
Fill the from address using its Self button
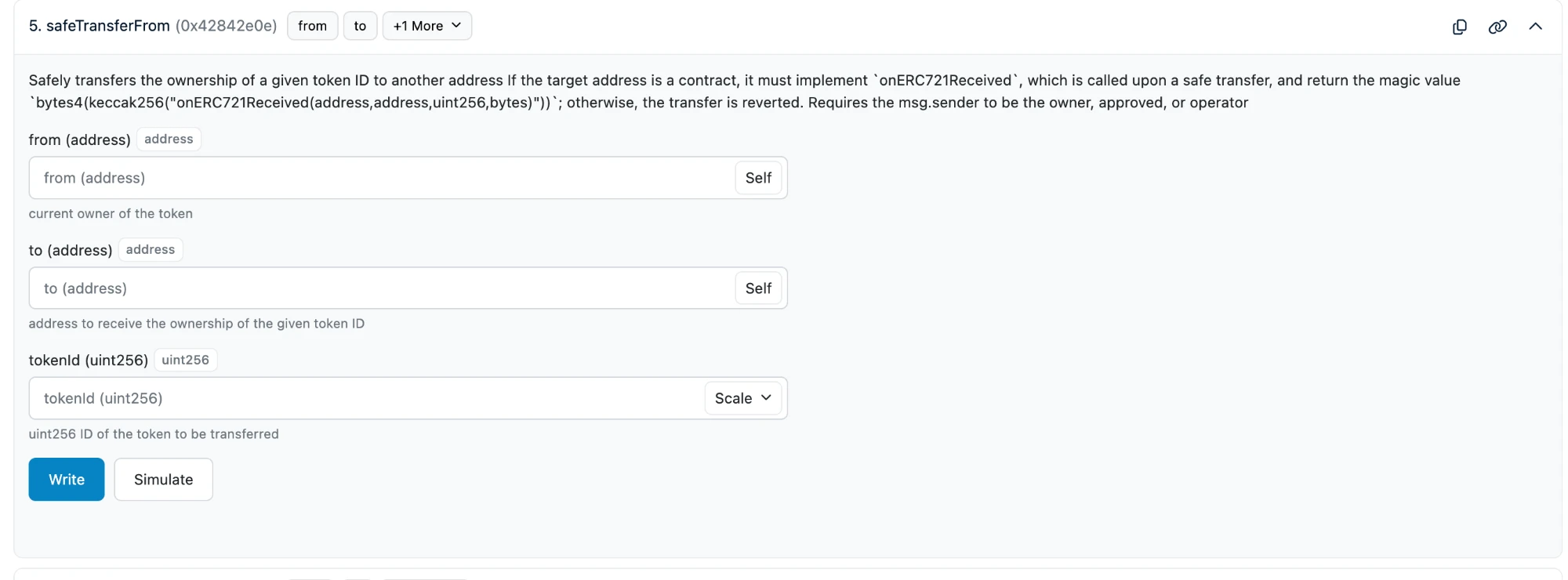tap(758, 178)
